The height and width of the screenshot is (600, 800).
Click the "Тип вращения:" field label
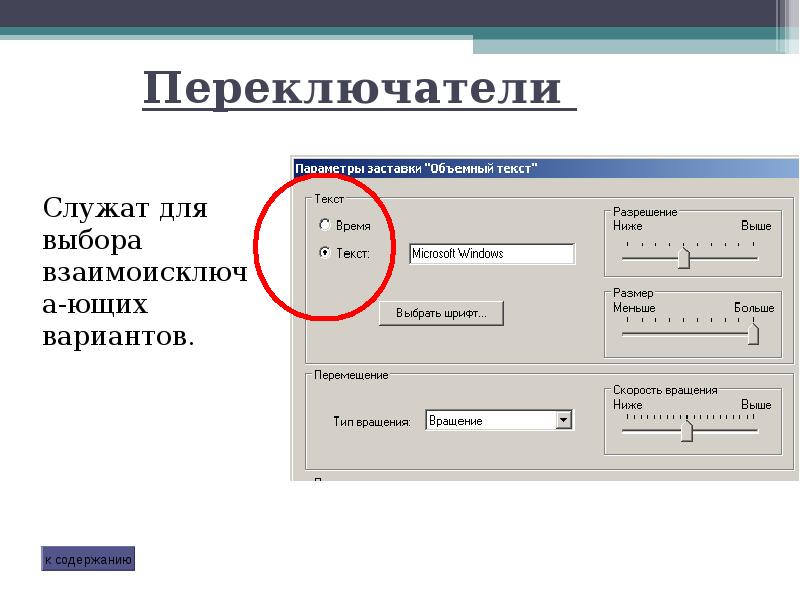pyautogui.click(x=372, y=422)
